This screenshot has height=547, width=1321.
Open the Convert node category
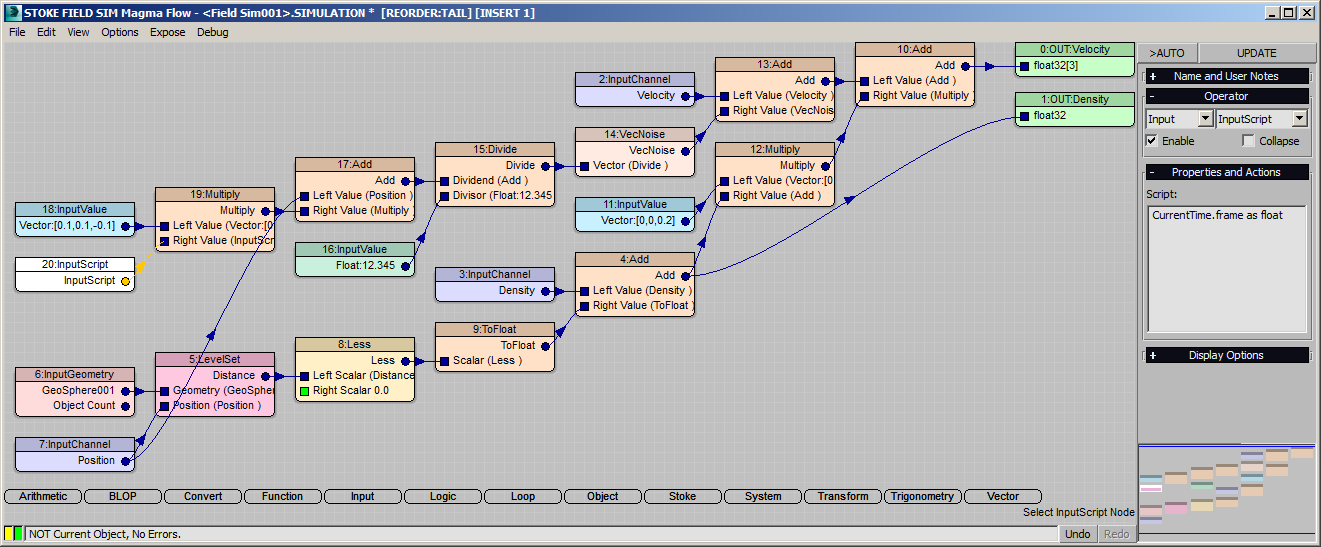pyautogui.click(x=203, y=496)
